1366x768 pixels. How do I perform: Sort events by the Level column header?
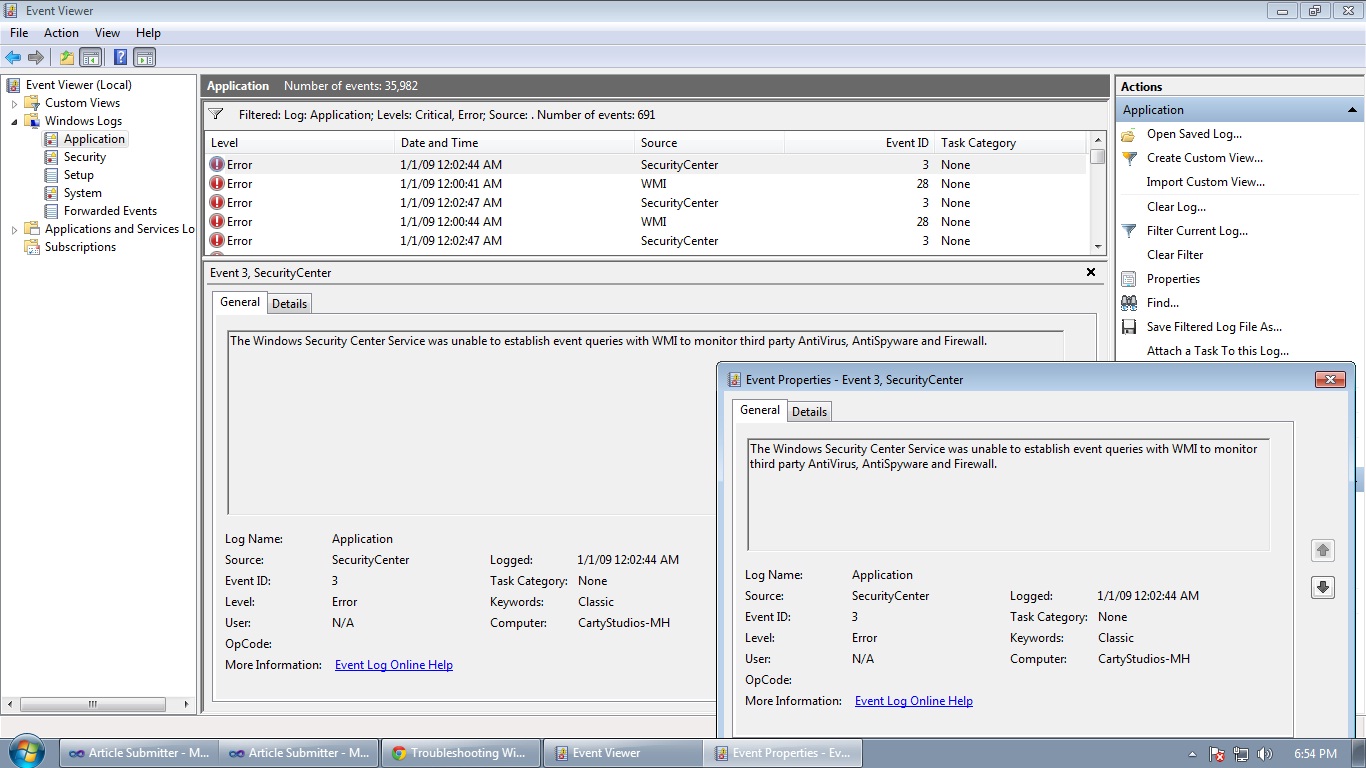pyautogui.click(x=299, y=143)
